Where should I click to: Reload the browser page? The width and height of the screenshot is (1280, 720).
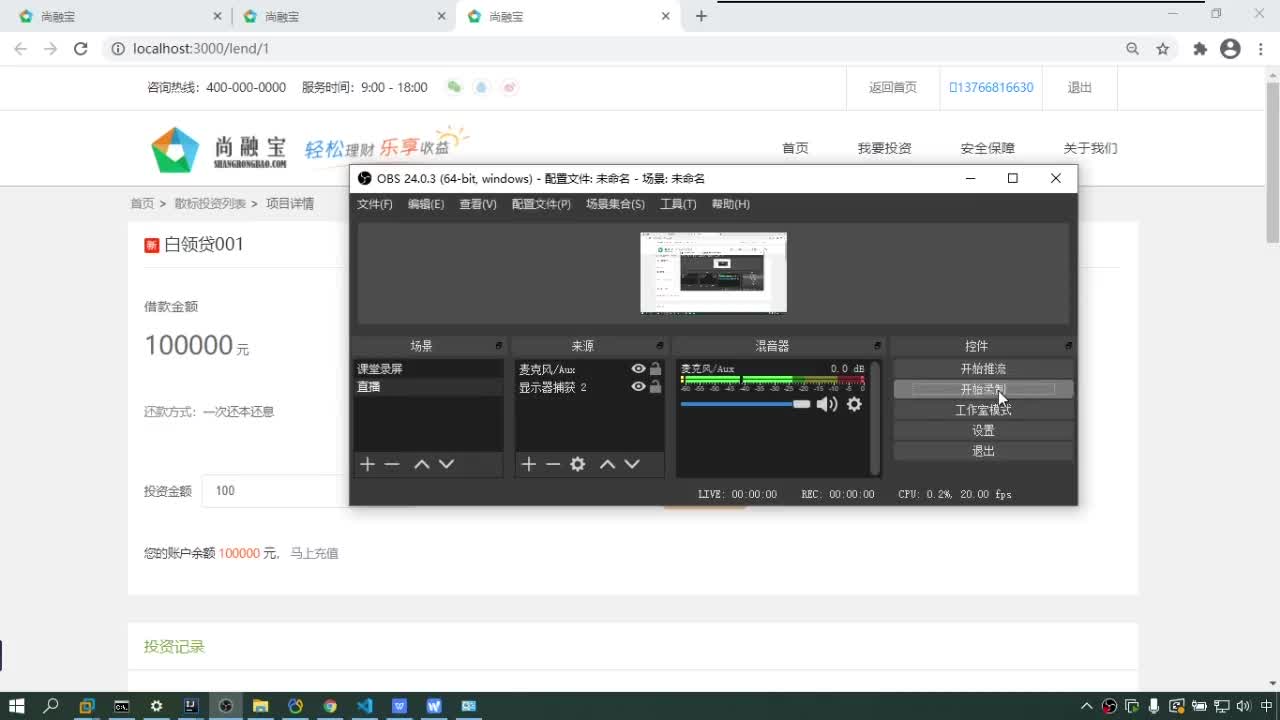pos(81,48)
